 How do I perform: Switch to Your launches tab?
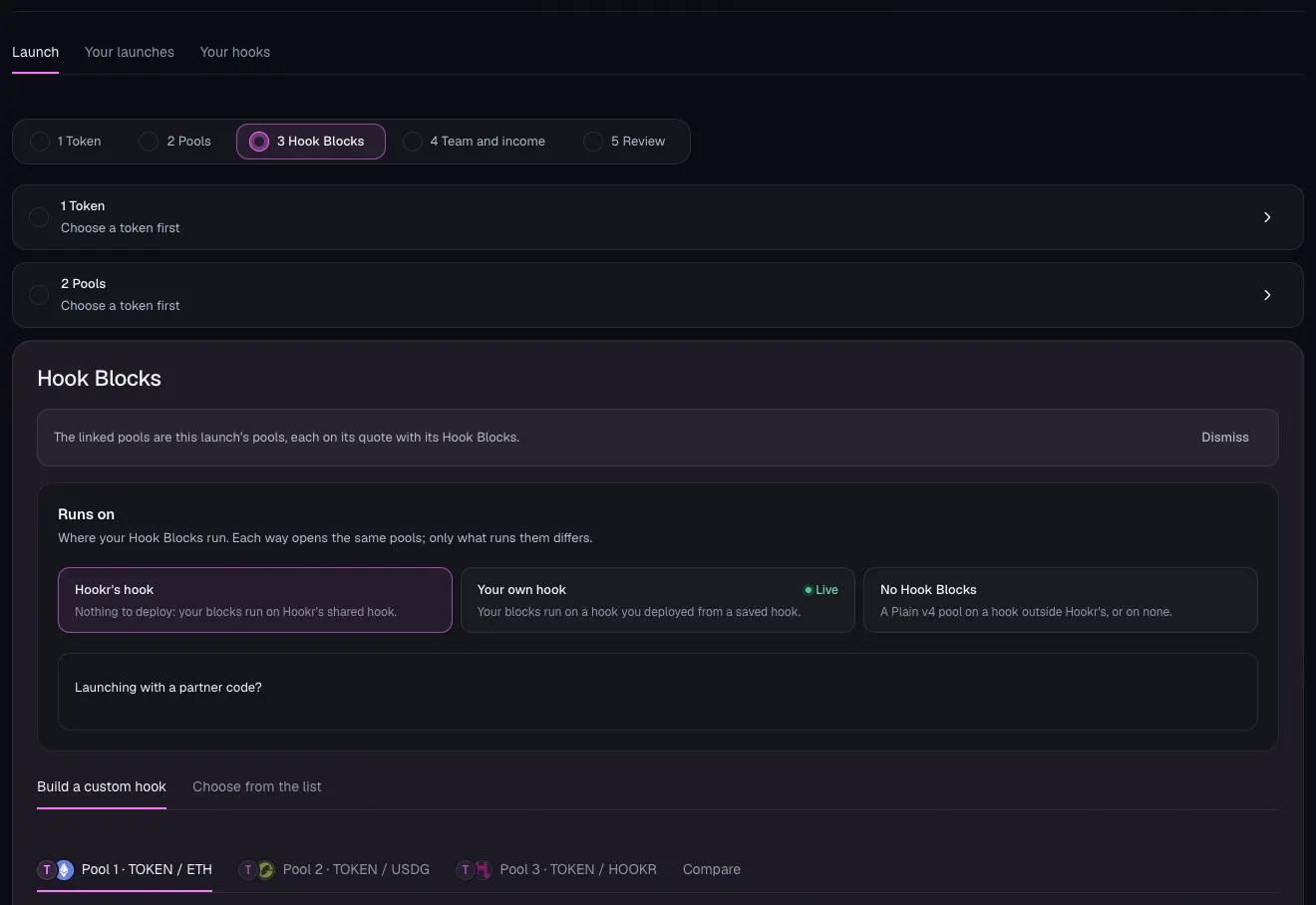(x=130, y=52)
